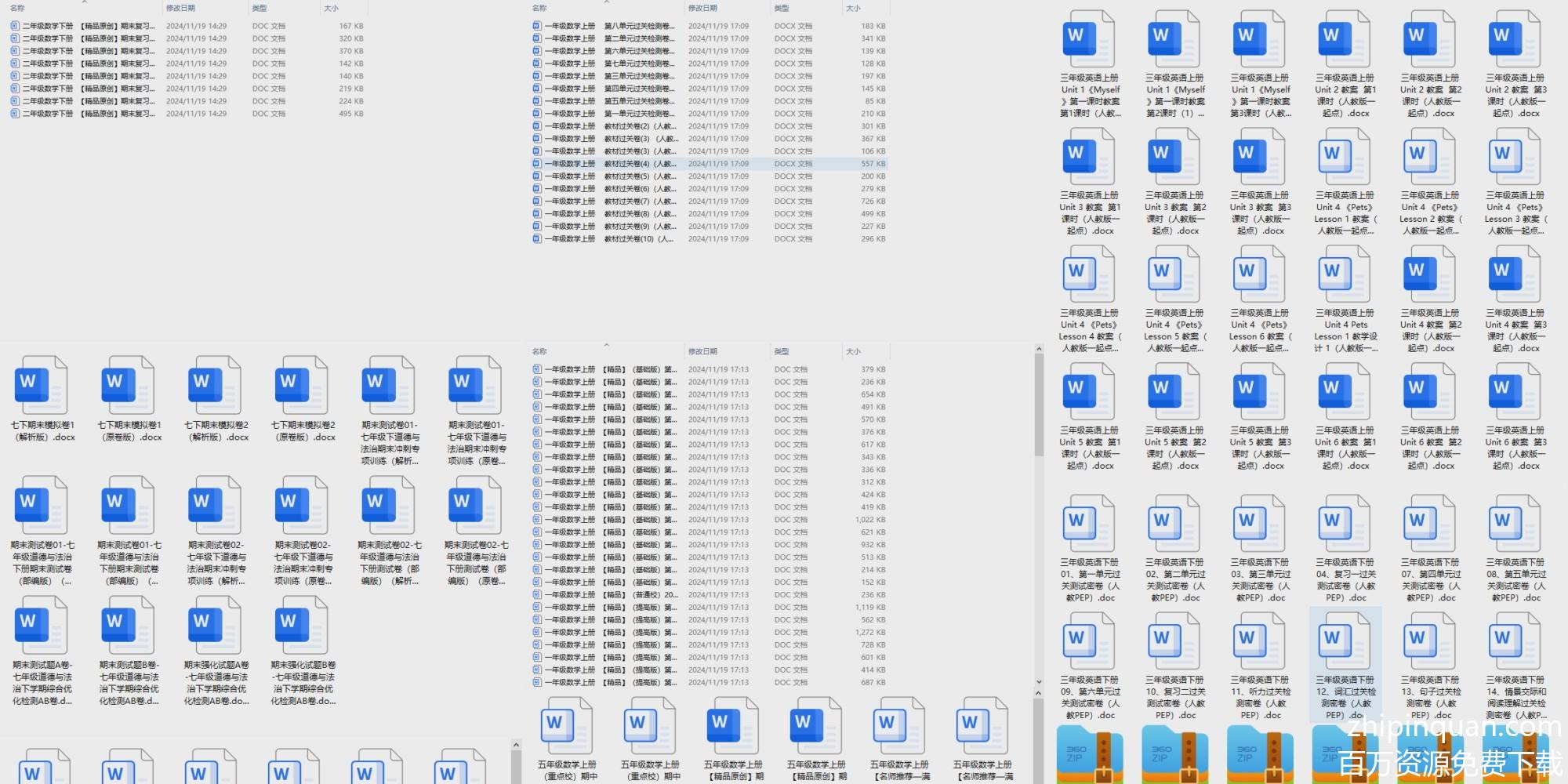Image resolution: width=1568 pixels, height=784 pixels.
Task: Click 类型 column header in 二年级数学下册 list
Action: [x=259, y=8]
